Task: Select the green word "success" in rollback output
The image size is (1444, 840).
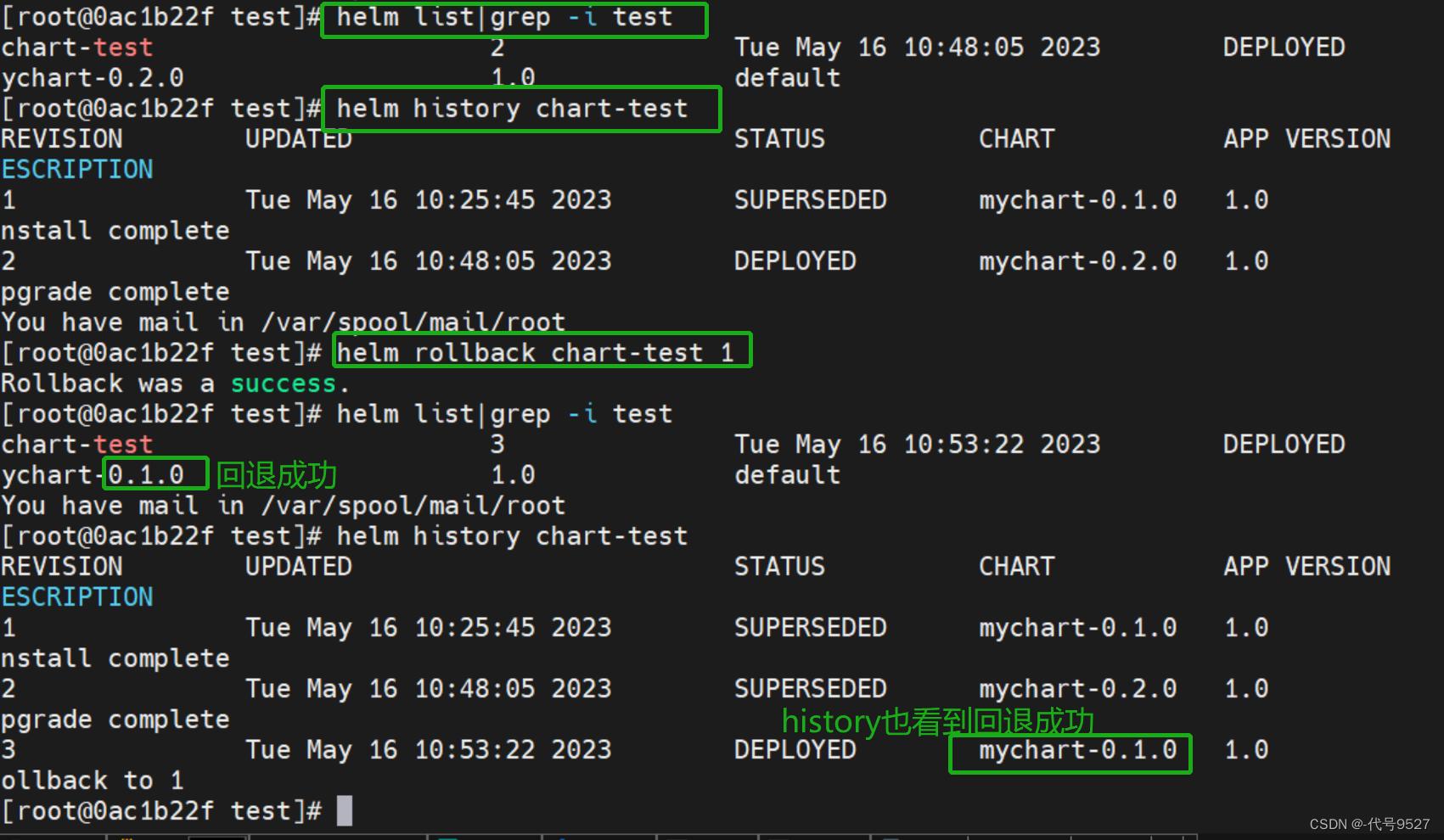Action: (284, 384)
